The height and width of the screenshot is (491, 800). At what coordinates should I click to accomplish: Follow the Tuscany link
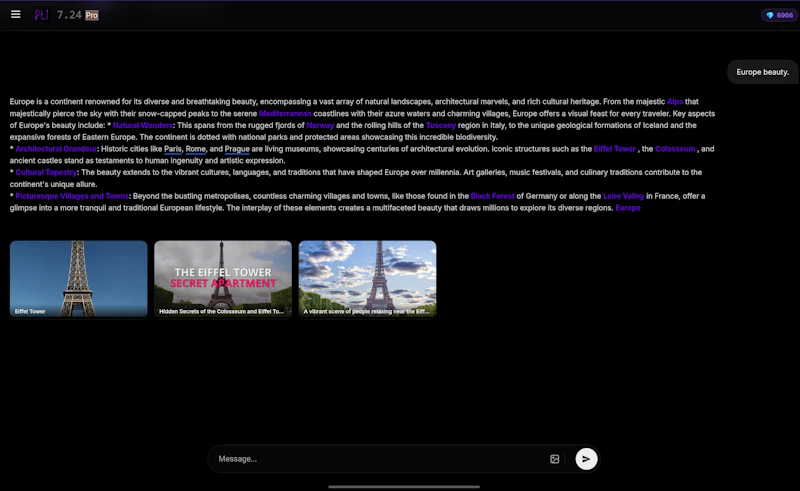tap(441, 125)
